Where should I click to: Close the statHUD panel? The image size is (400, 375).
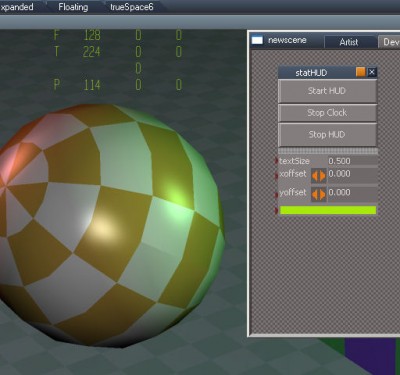click(372, 72)
